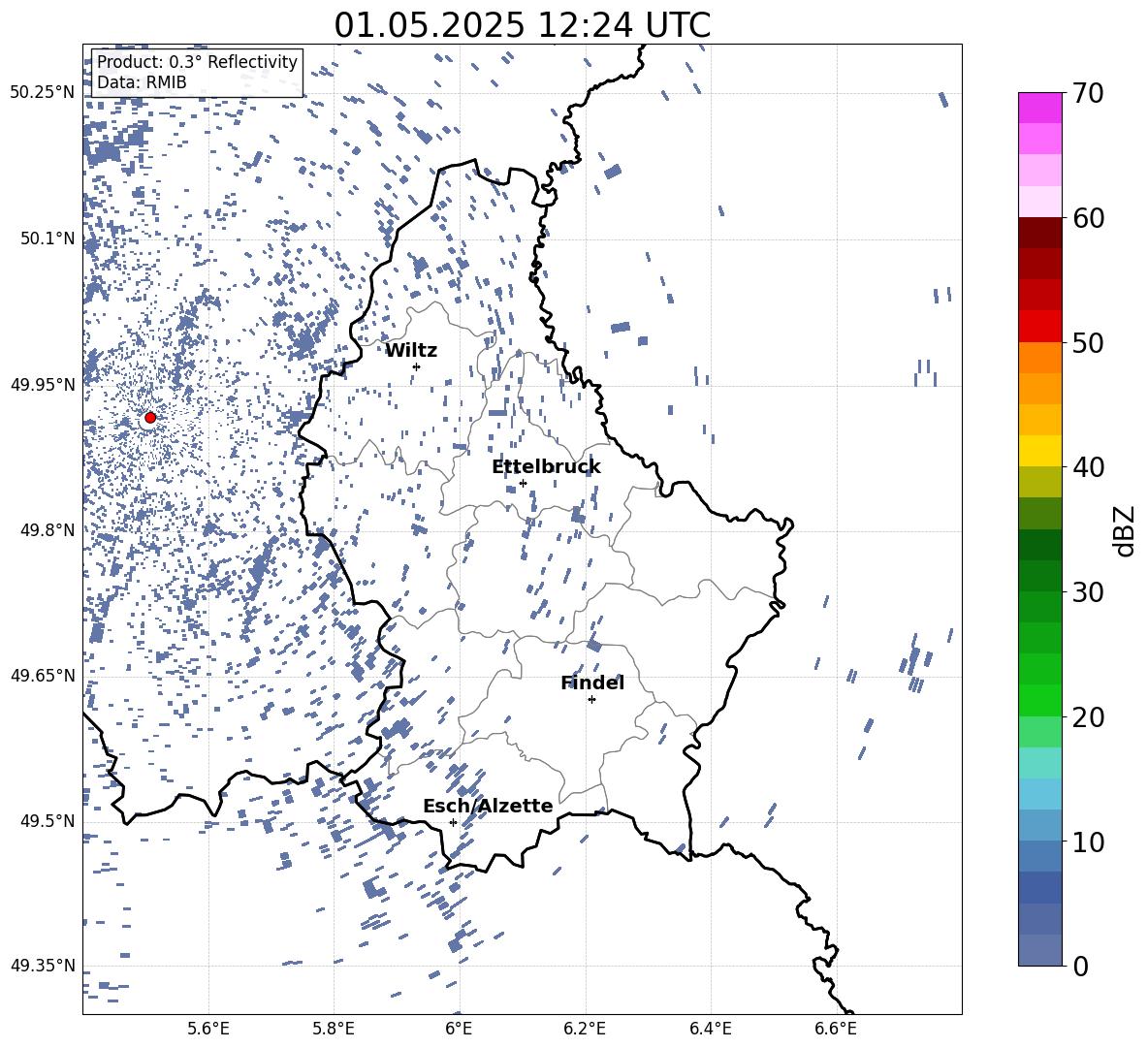Screen dimensions: 1148x1048
Task: Click the 50.1°N latitude label
Action: tap(48, 239)
